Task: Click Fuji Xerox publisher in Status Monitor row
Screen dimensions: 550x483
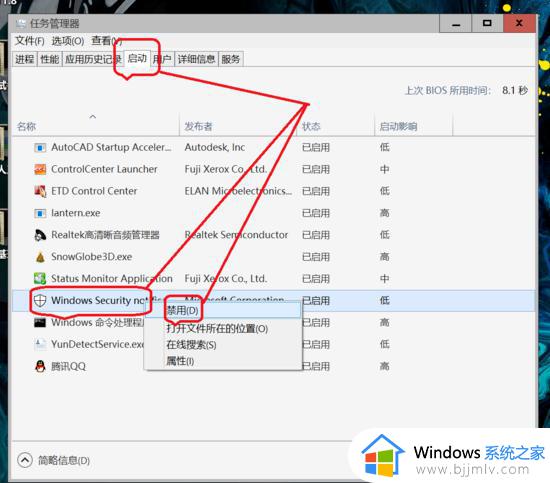Action: (x=226, y=279)
